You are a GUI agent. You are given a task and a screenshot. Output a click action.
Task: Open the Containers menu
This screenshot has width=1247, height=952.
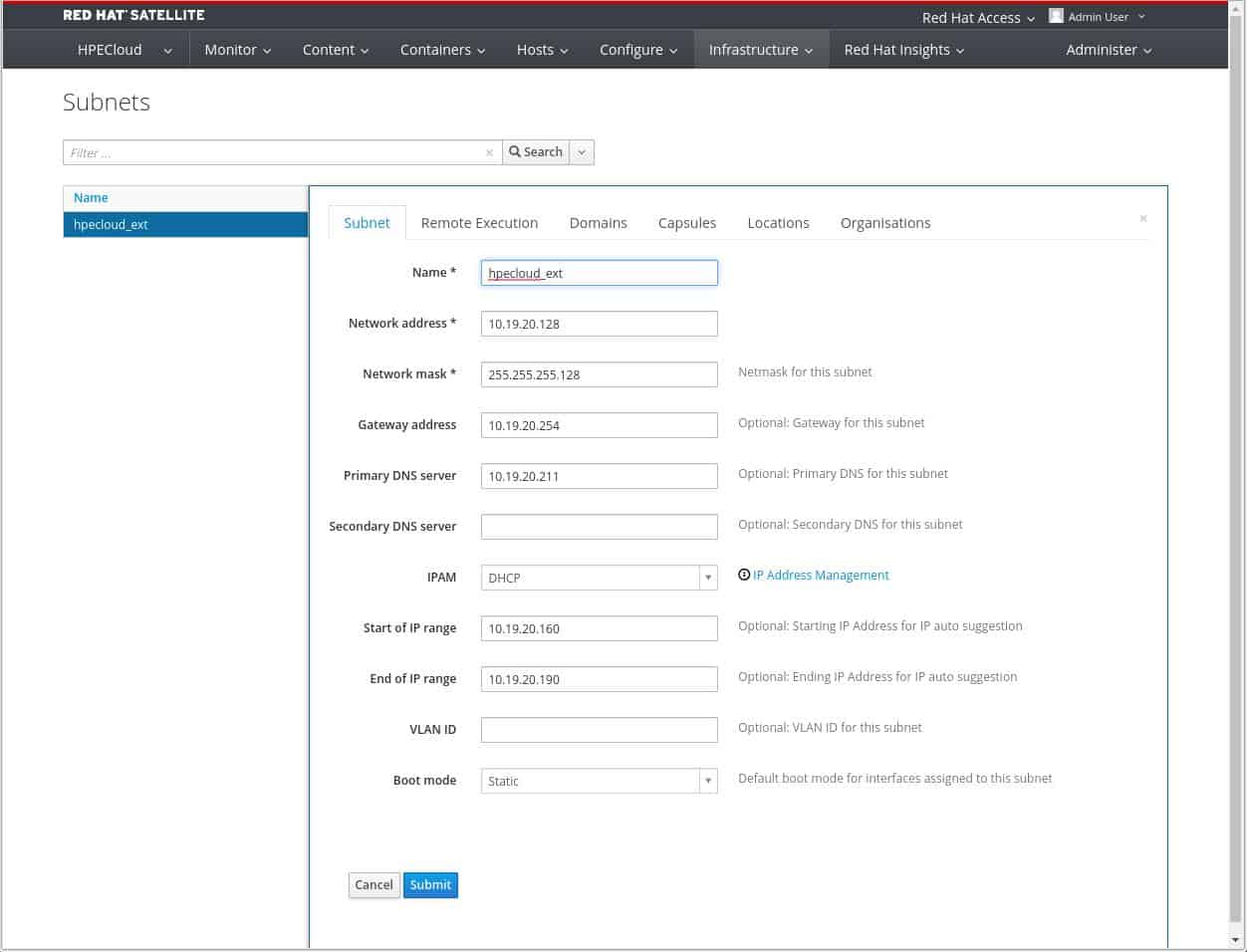point(443,50)
